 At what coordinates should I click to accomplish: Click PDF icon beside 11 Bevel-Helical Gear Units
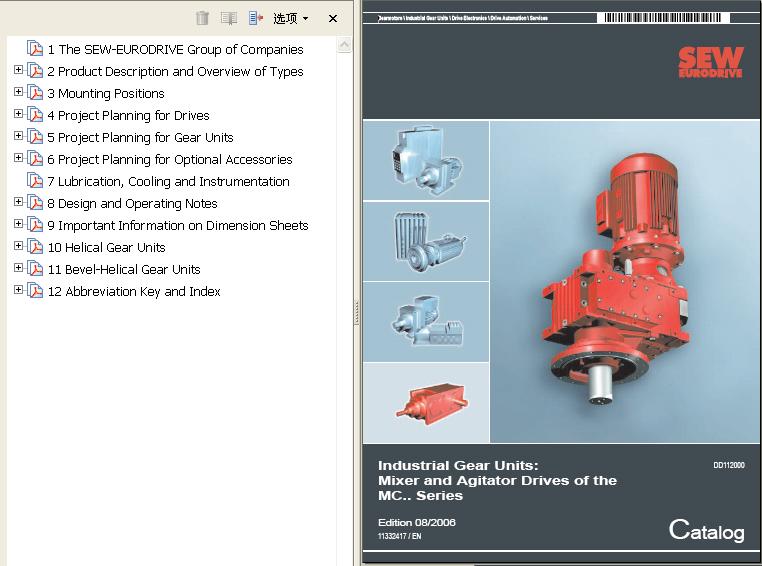tap(35, 269)
